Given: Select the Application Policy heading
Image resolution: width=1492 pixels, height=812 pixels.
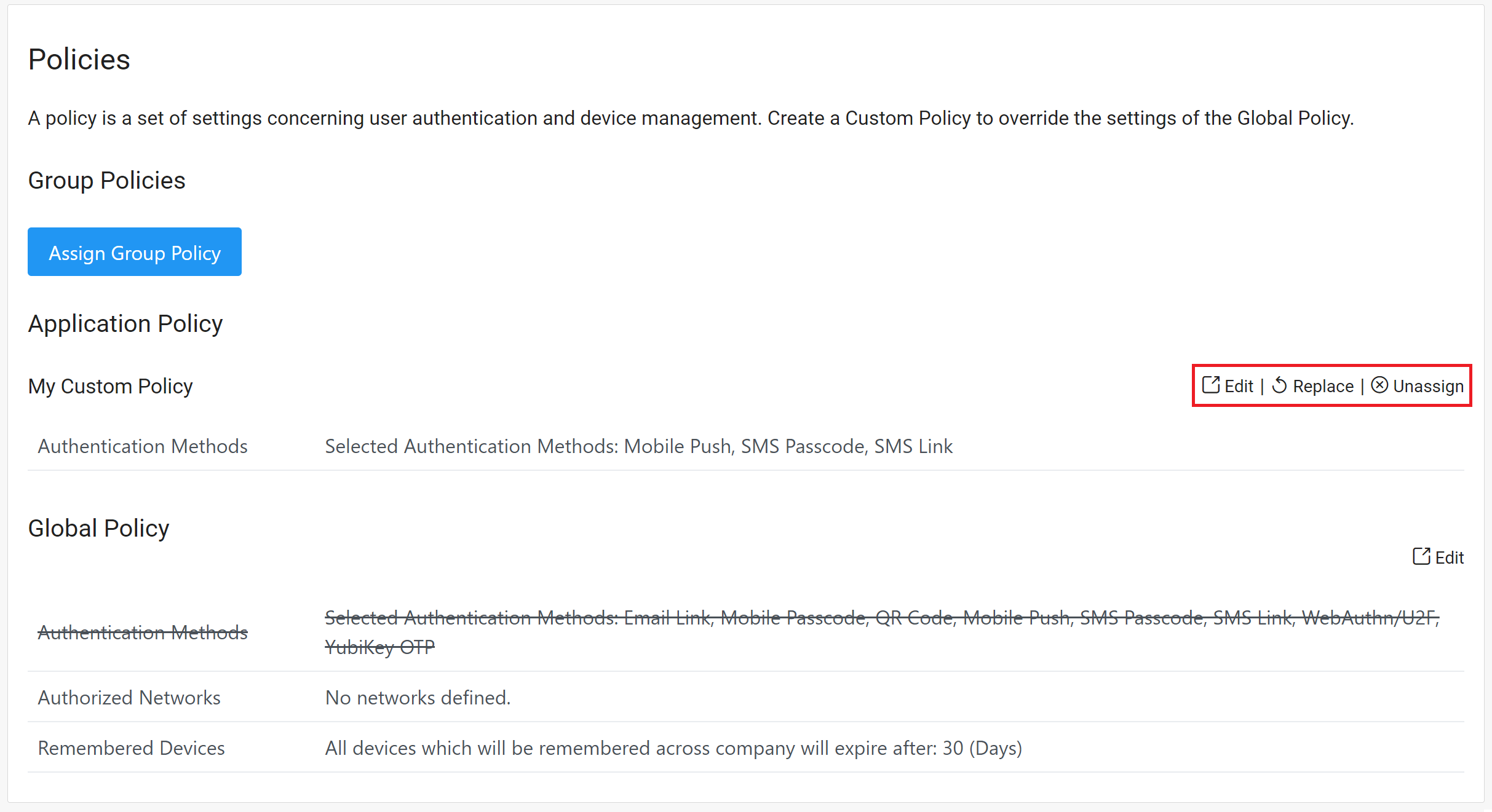Looking at the screenshot, I should [125, 324].
